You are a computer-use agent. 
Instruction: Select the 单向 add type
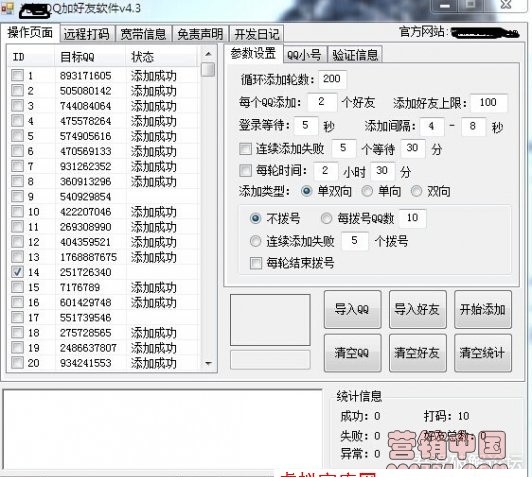[x=367, y=191]
